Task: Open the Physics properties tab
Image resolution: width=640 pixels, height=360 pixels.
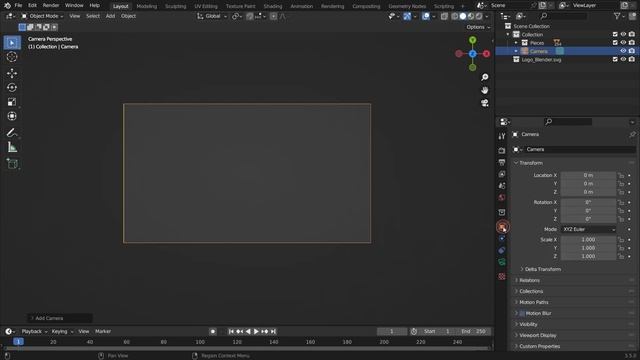Action: click(502, 238)
